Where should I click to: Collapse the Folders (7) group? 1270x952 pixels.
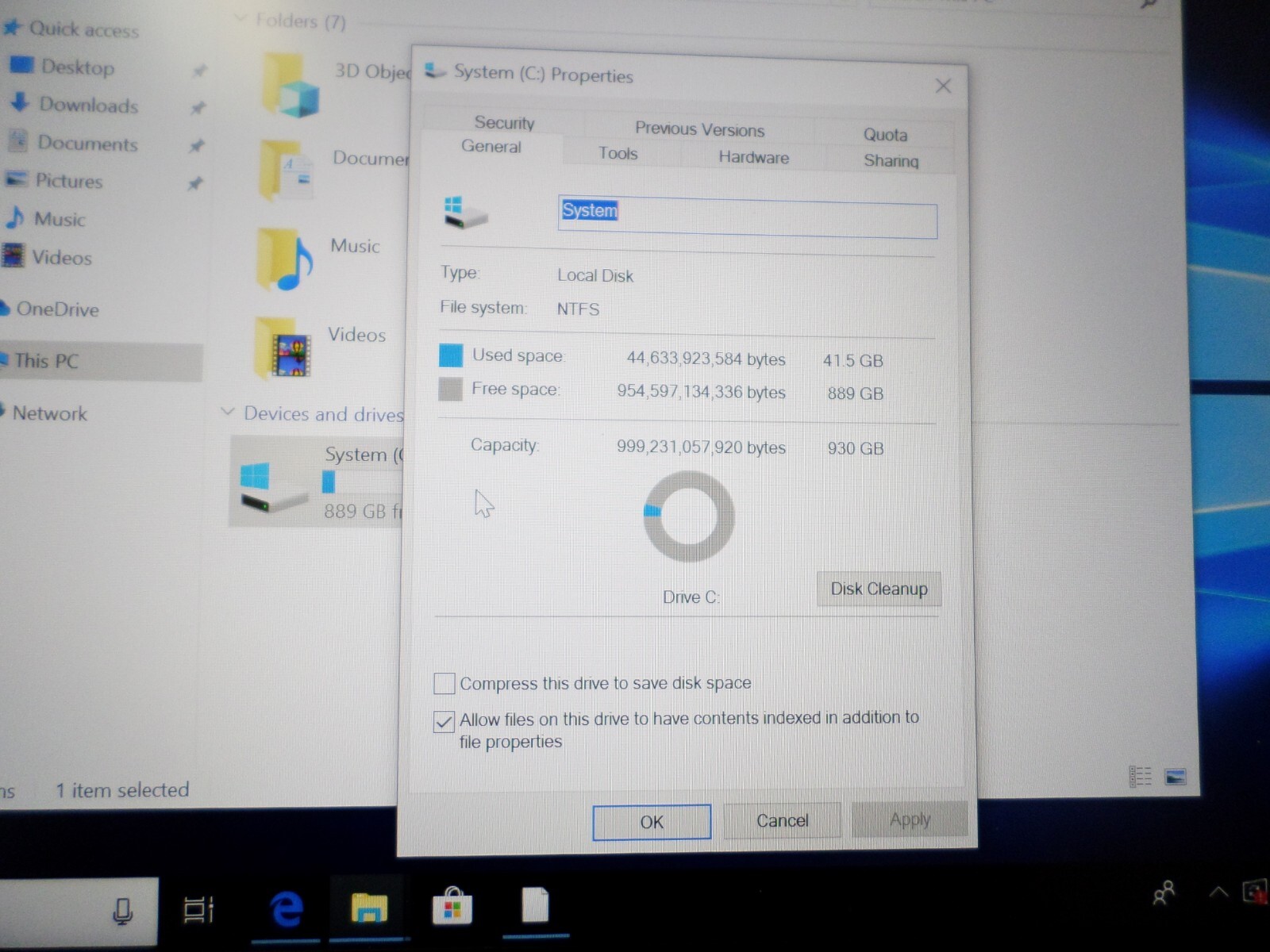(240, 18)
